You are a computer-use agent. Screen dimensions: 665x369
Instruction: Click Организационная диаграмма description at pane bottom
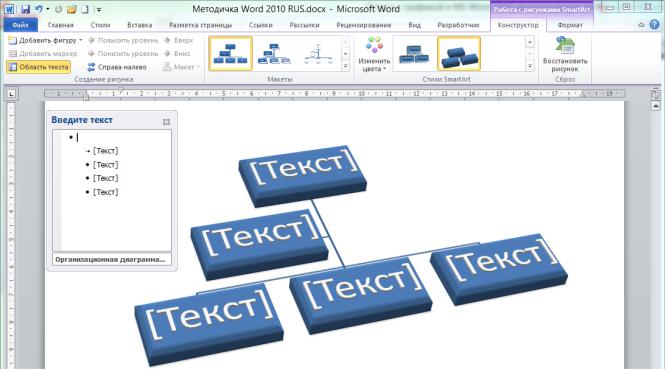coord(112,259)
